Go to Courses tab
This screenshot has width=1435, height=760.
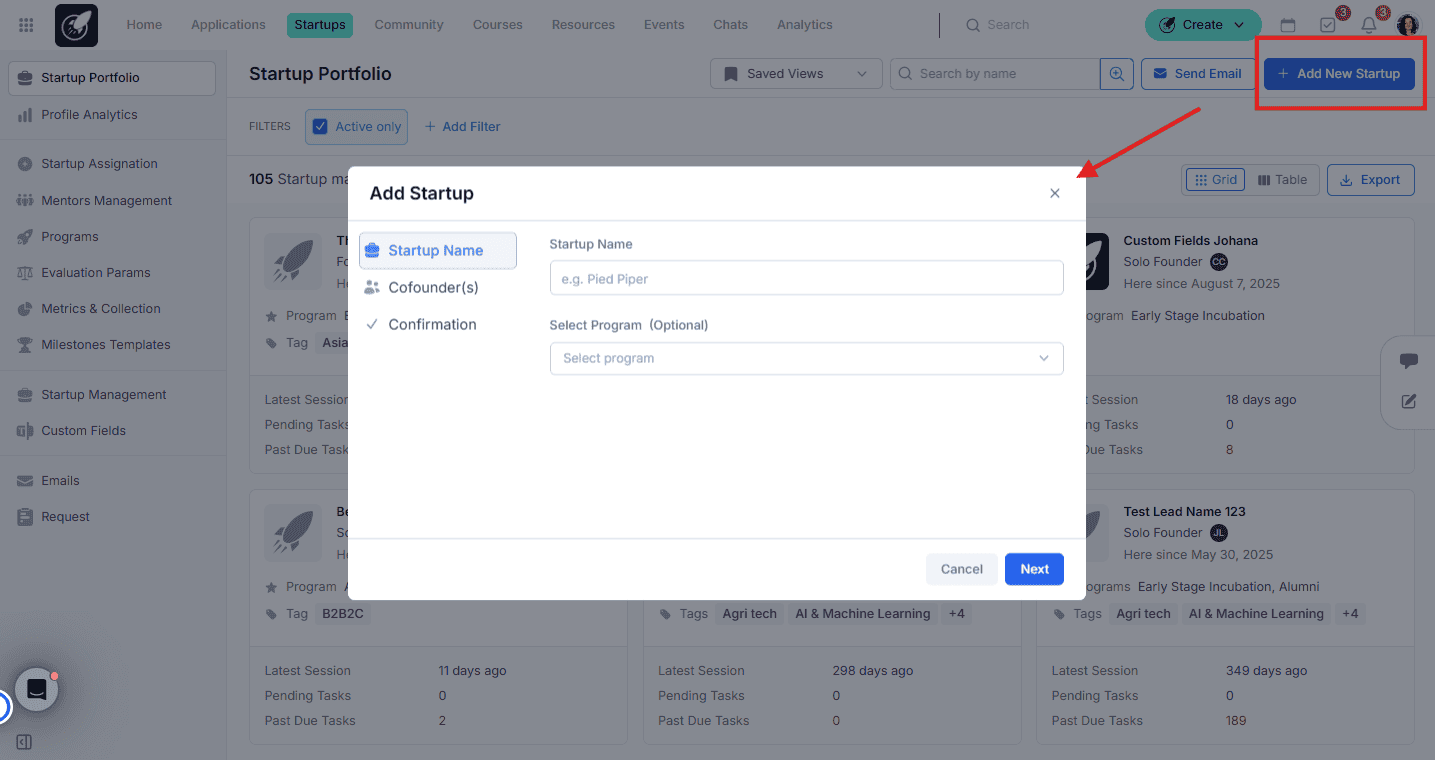coord(498,25)
